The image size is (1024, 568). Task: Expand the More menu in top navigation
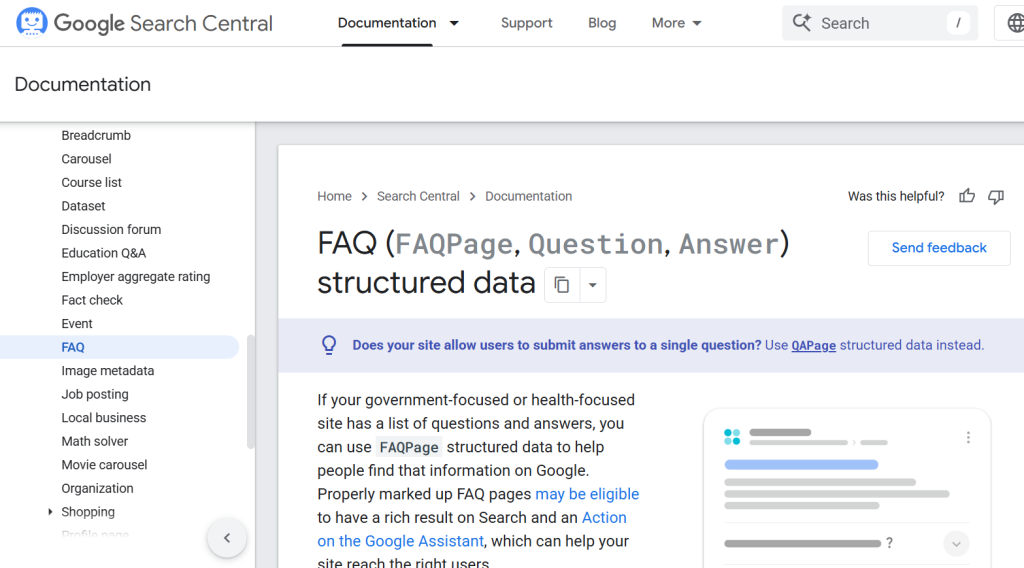677,23
